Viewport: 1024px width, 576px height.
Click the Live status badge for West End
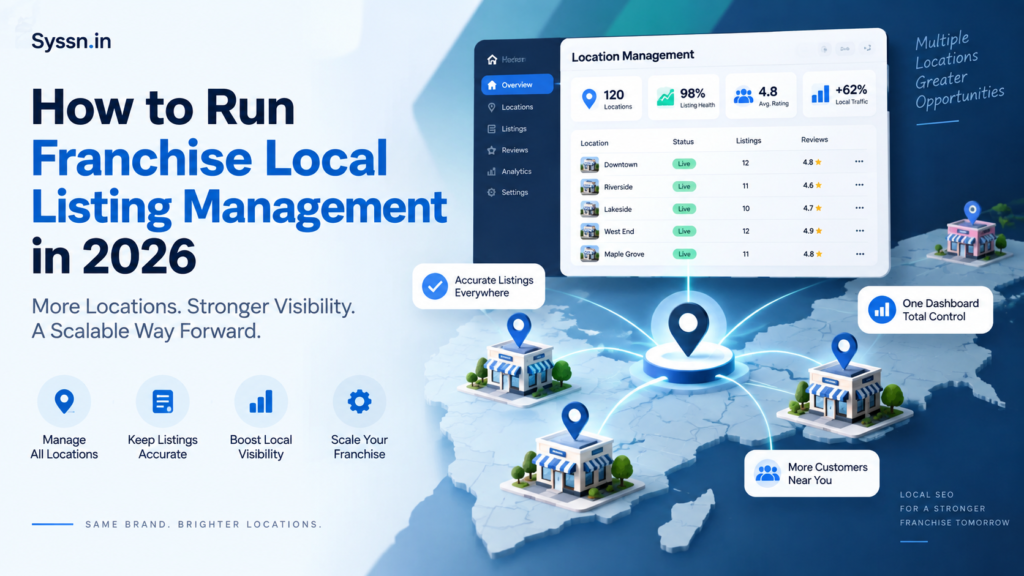click(684, 231)
